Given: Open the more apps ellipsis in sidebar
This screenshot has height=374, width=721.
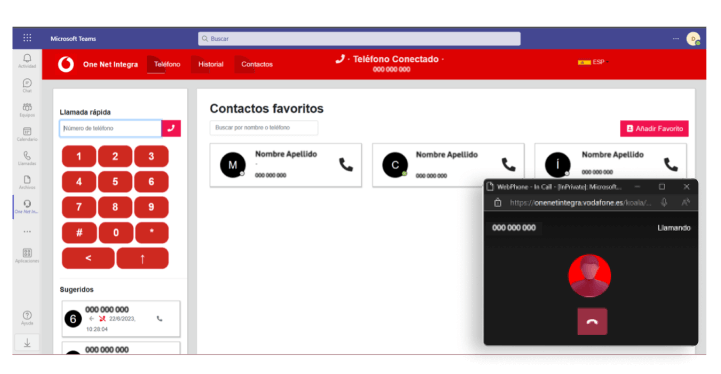Looking at the screenshot, I should click(27, 231).
